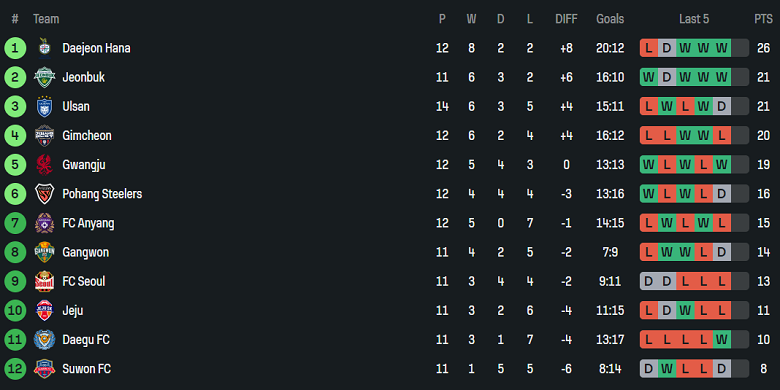Sort table by PTS column header
This screenshot has width=780, height=390.
[x=763, y=19]
